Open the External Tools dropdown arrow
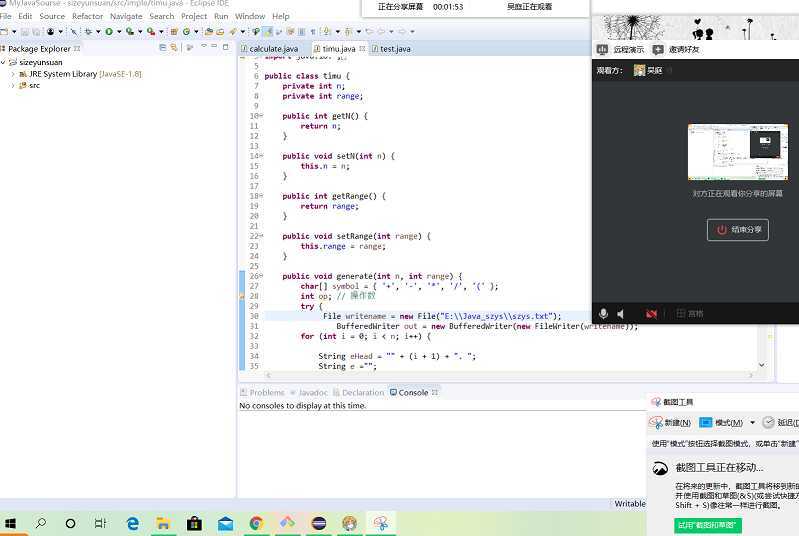 click(x=161, y=32)
